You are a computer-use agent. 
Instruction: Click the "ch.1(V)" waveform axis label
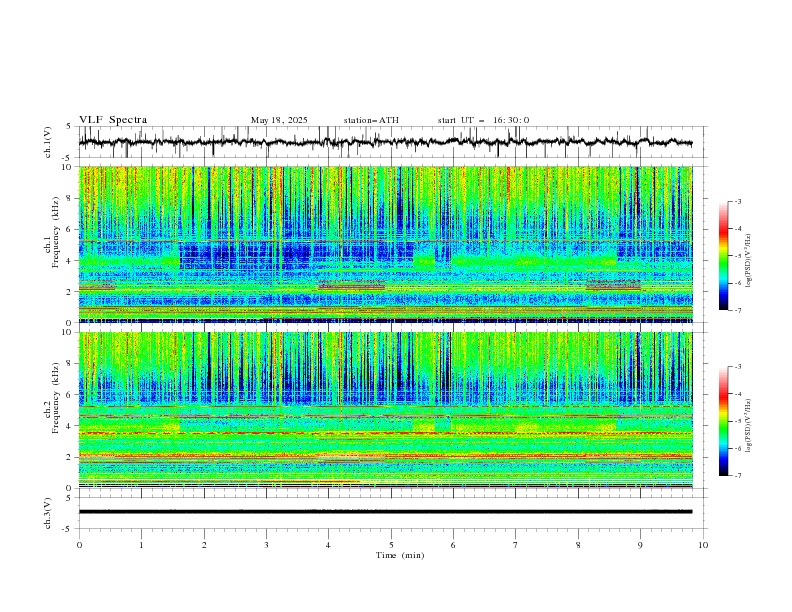coord(48,142)
